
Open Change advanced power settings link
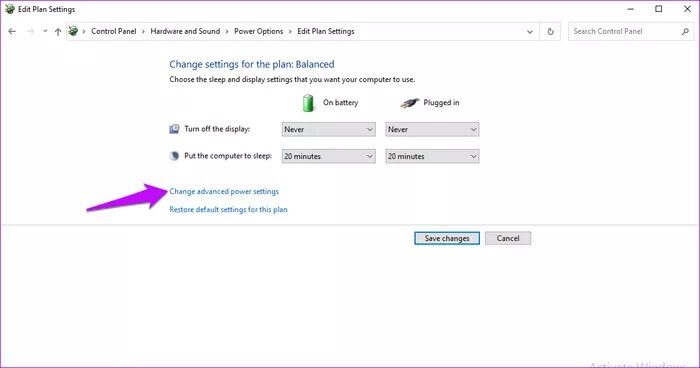pyautogui.click(x=224, y=192)
